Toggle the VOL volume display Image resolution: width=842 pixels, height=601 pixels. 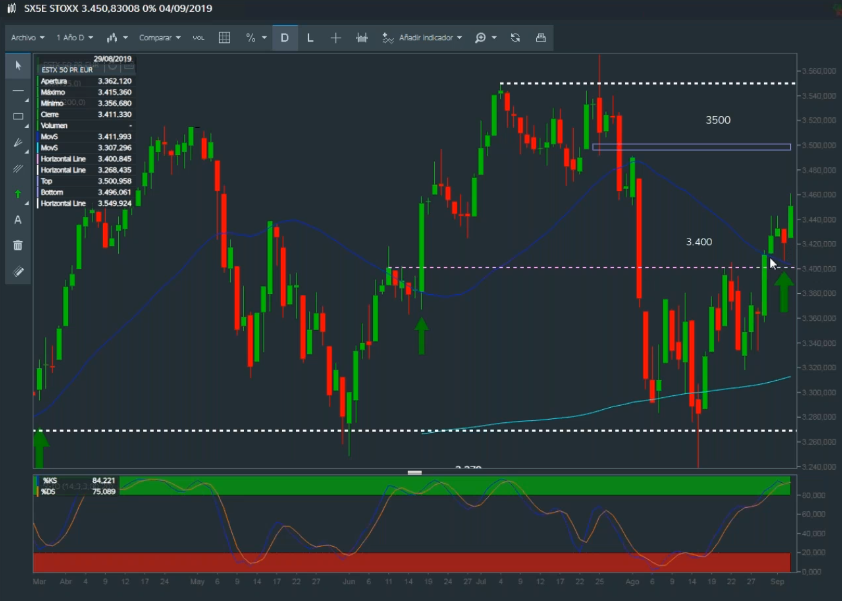[198, 38]
